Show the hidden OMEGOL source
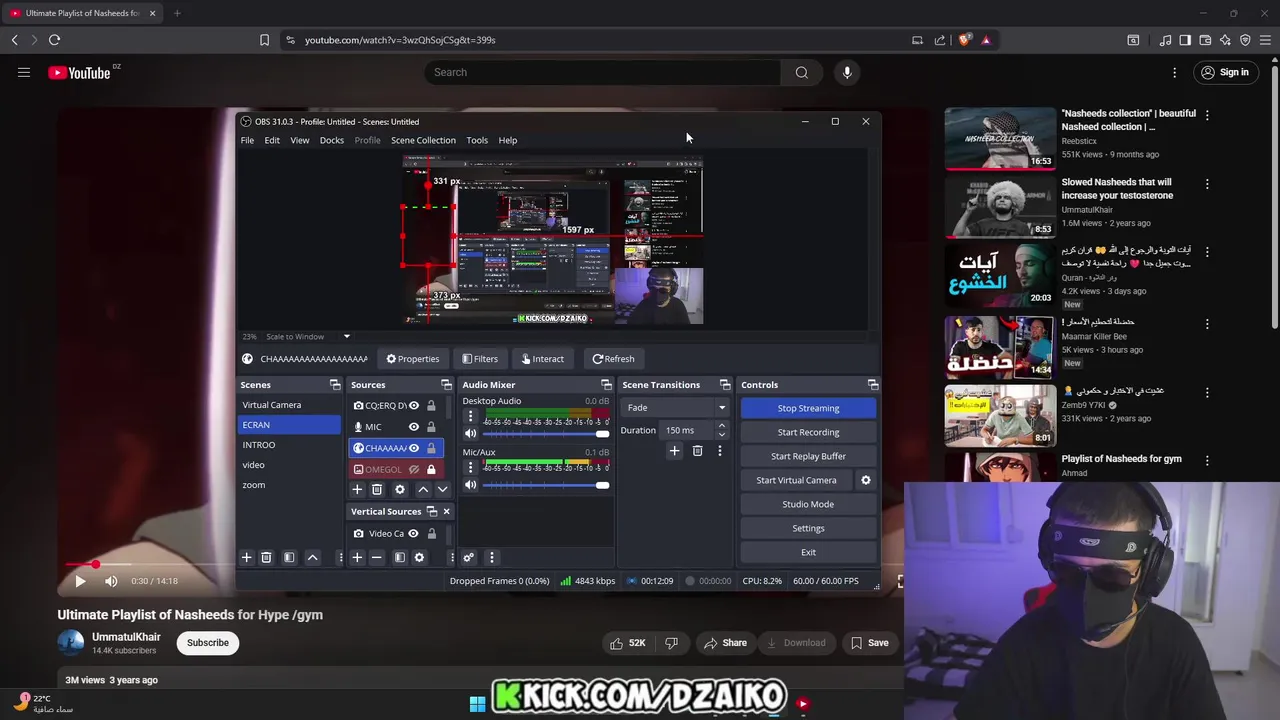Screen dimensions: 1280x720 [x=413, y=469]
